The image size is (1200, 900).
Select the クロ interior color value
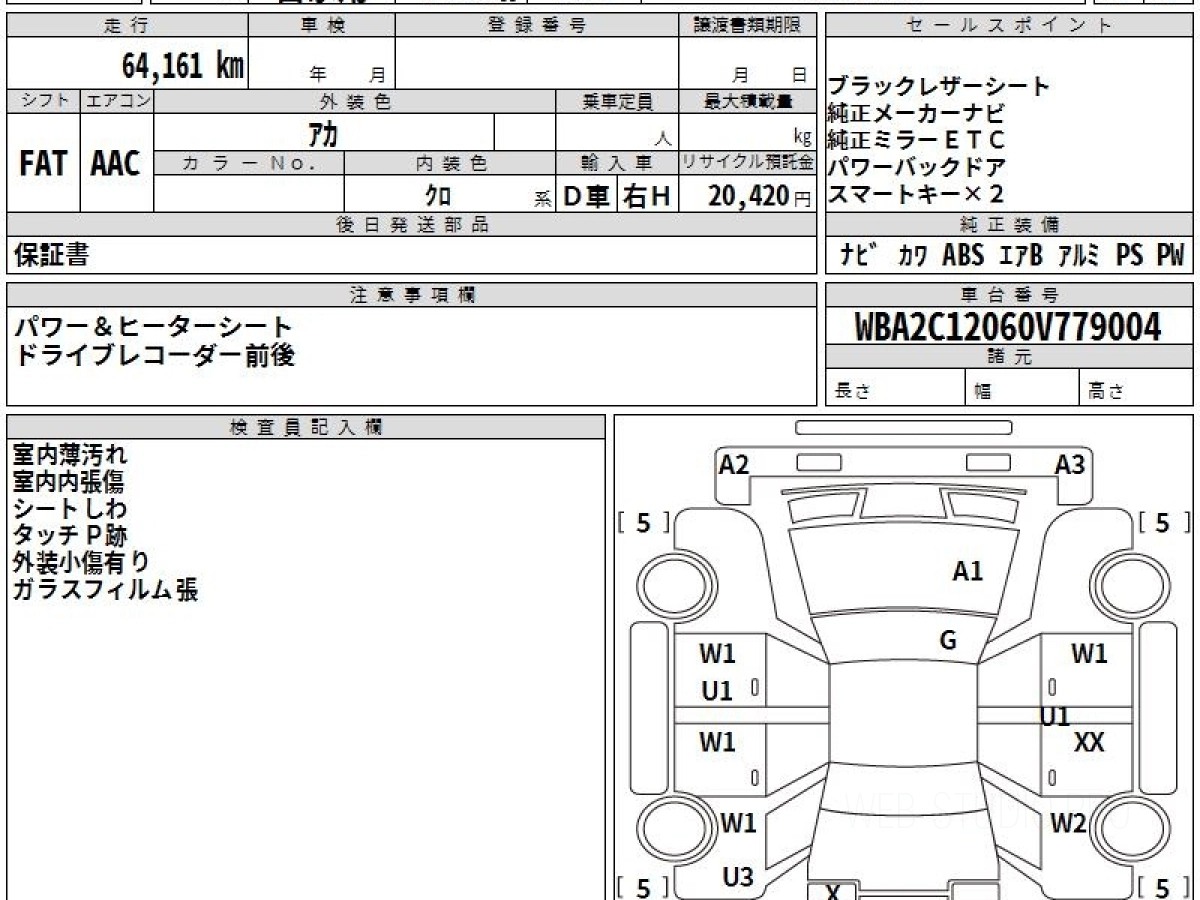point(438,194)
